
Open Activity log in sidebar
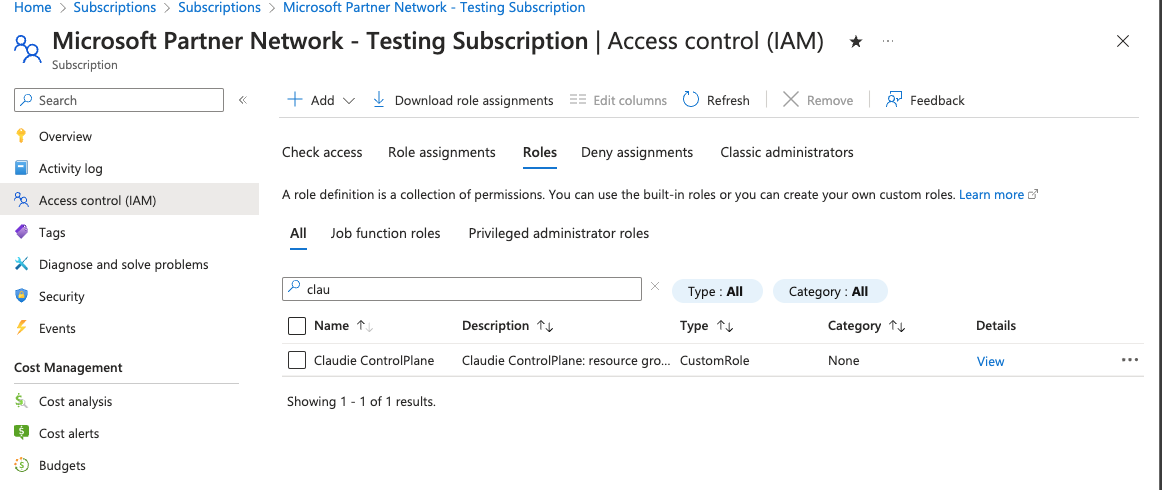click(x=70, y=168)
